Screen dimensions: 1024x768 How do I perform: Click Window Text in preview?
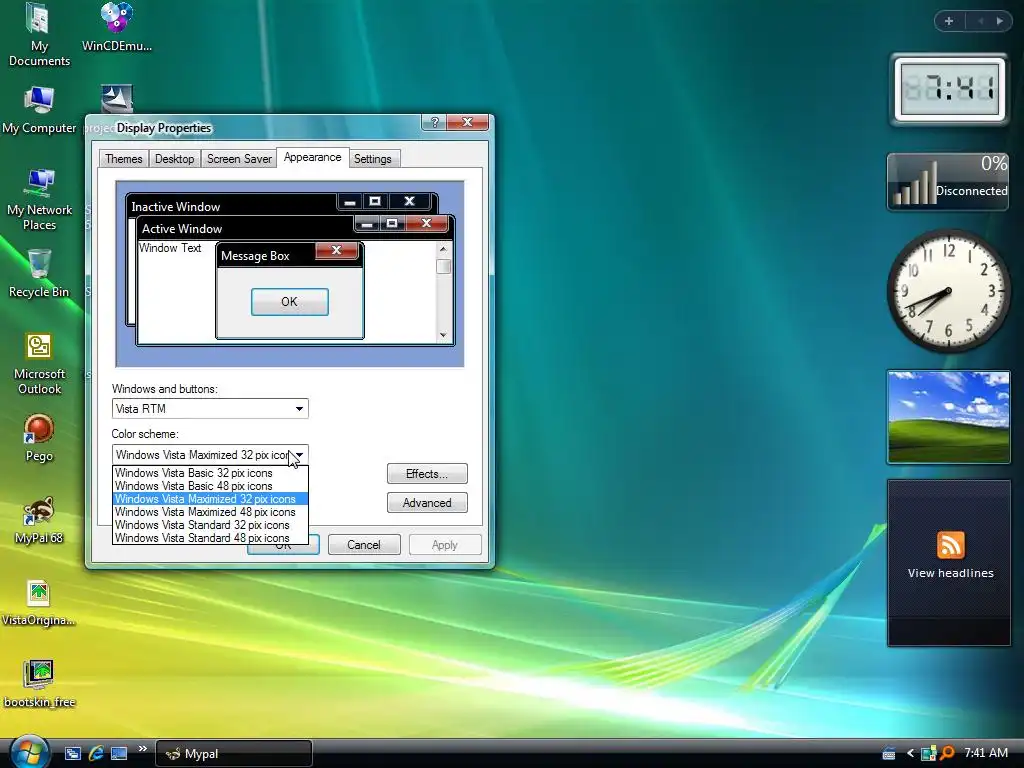pyautogui.click(x=170, y=248)
